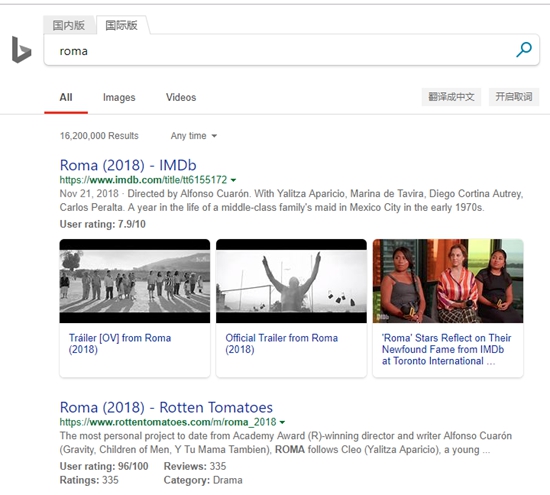Click the User rating: 7.9/10 text
Viewport: 550px width, 495px height.
click(103, 224)
